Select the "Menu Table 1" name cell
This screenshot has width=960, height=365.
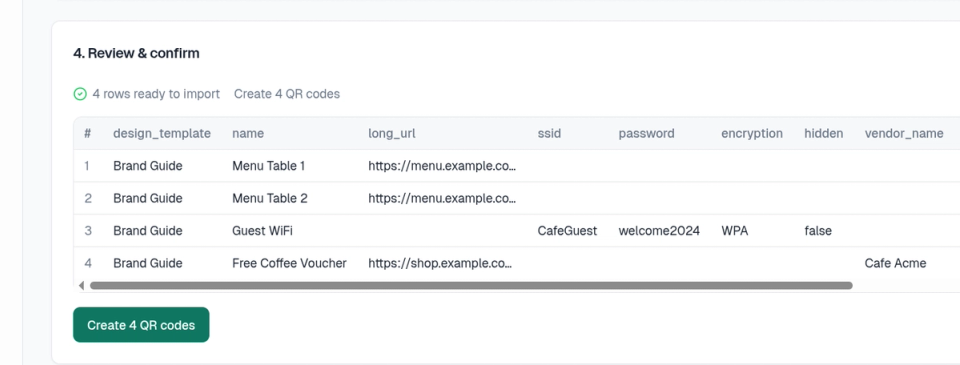(268, 166)
